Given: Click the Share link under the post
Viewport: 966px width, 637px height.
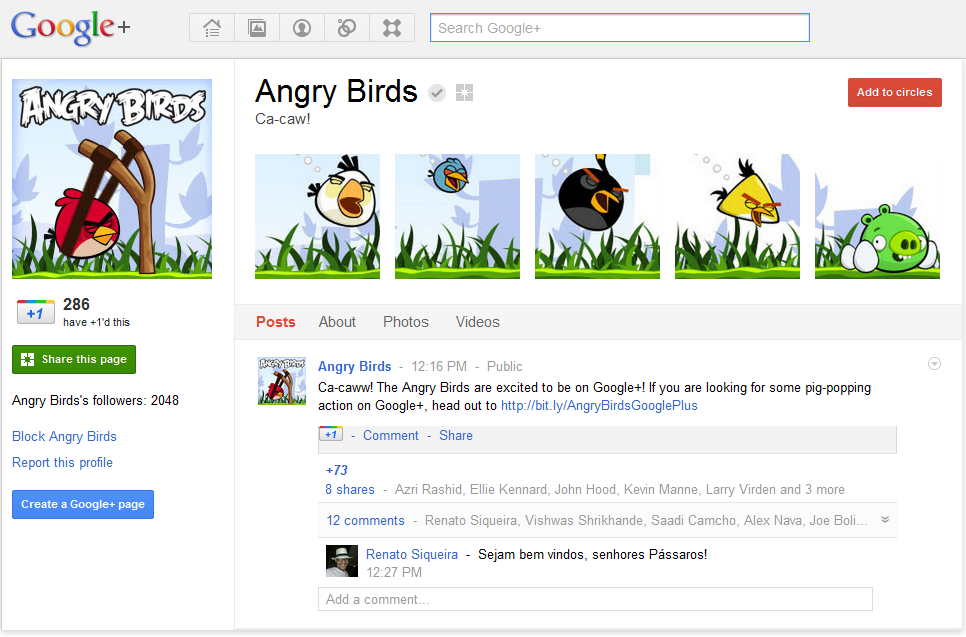Looking at the screenshot, I should click(x=456, y=435).
